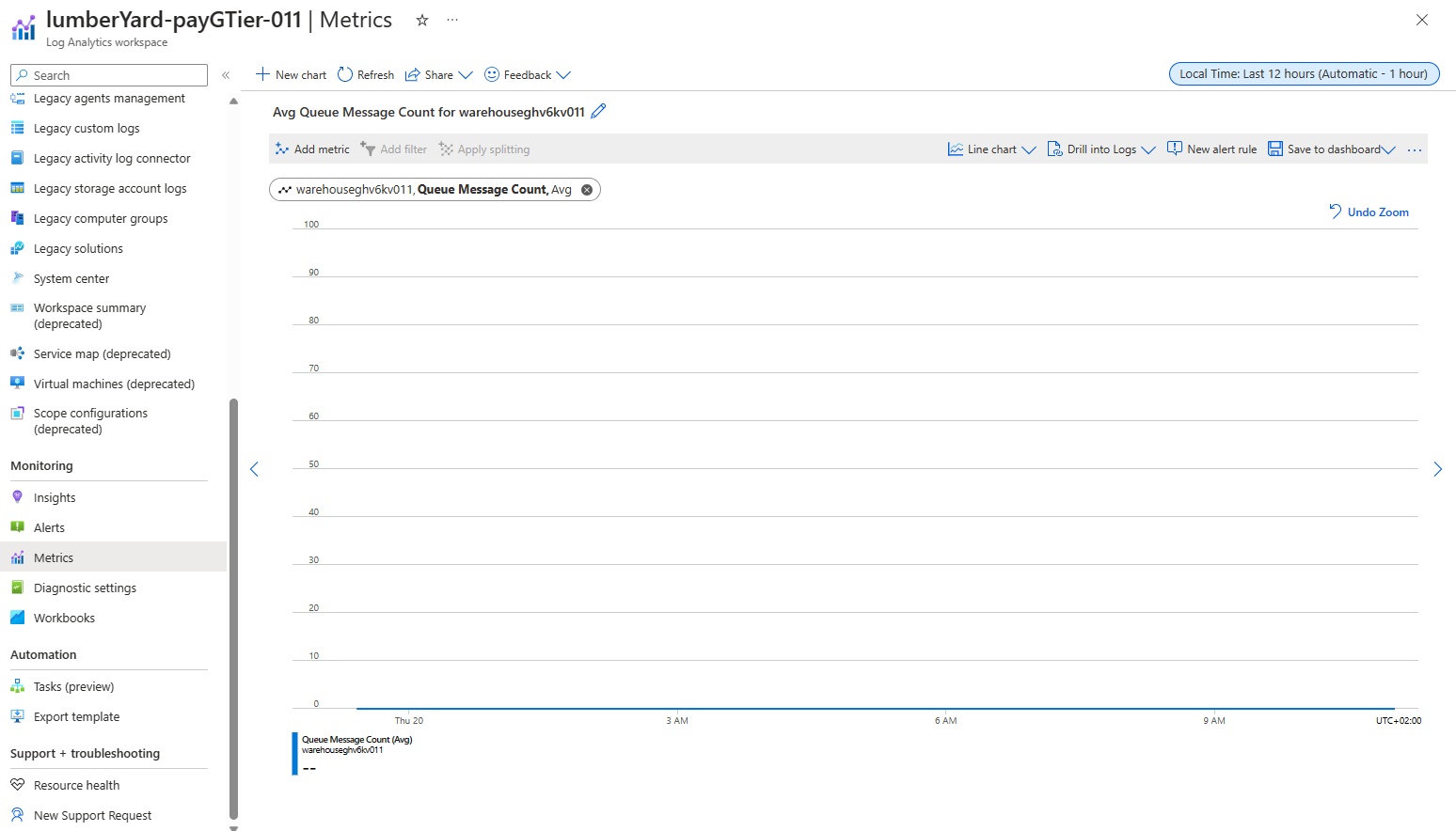Click the Service map icon
1456x831 pixels.
click(17, 354)
